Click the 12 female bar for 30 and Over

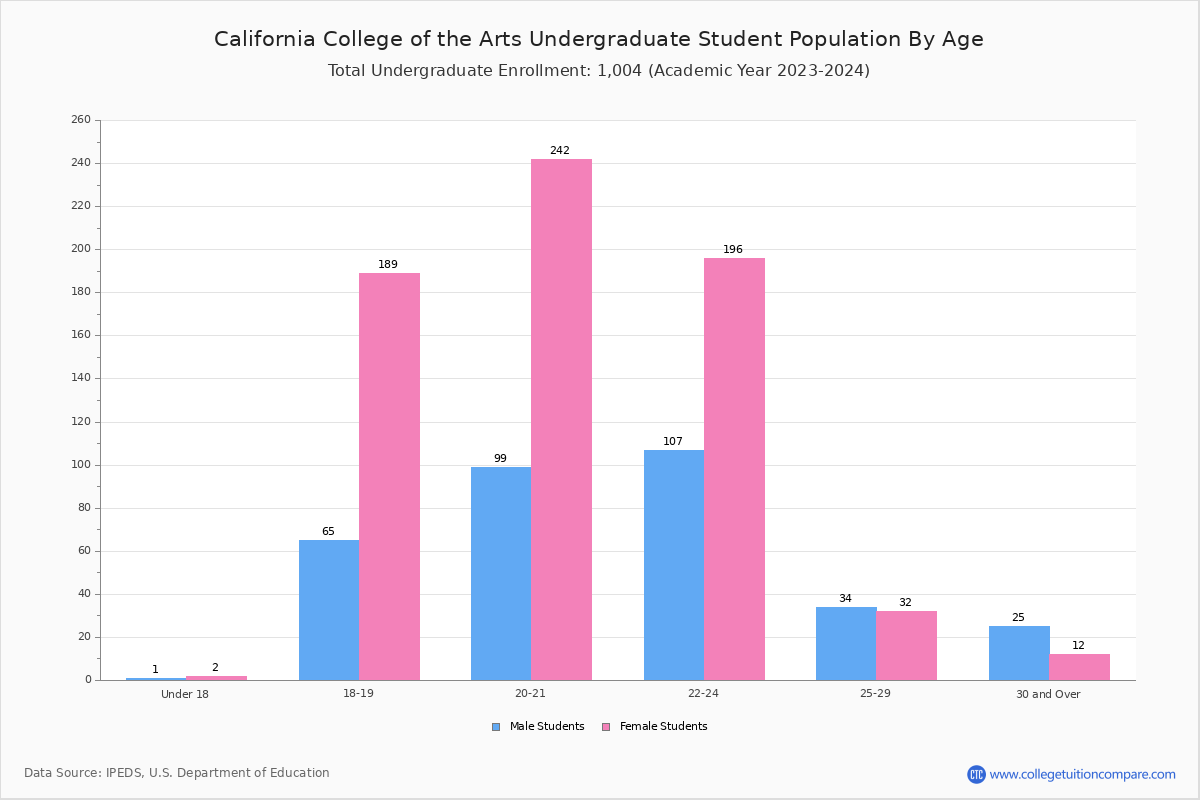[1079, 667]
